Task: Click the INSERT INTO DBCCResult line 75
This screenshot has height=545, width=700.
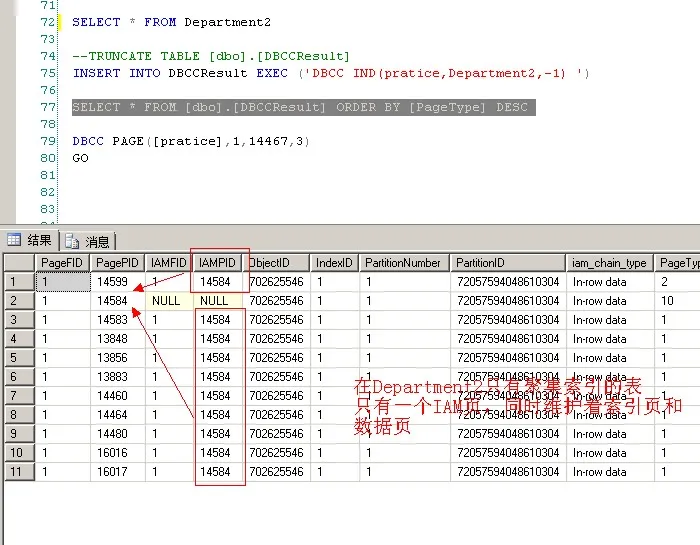Action: coord(331,73)
